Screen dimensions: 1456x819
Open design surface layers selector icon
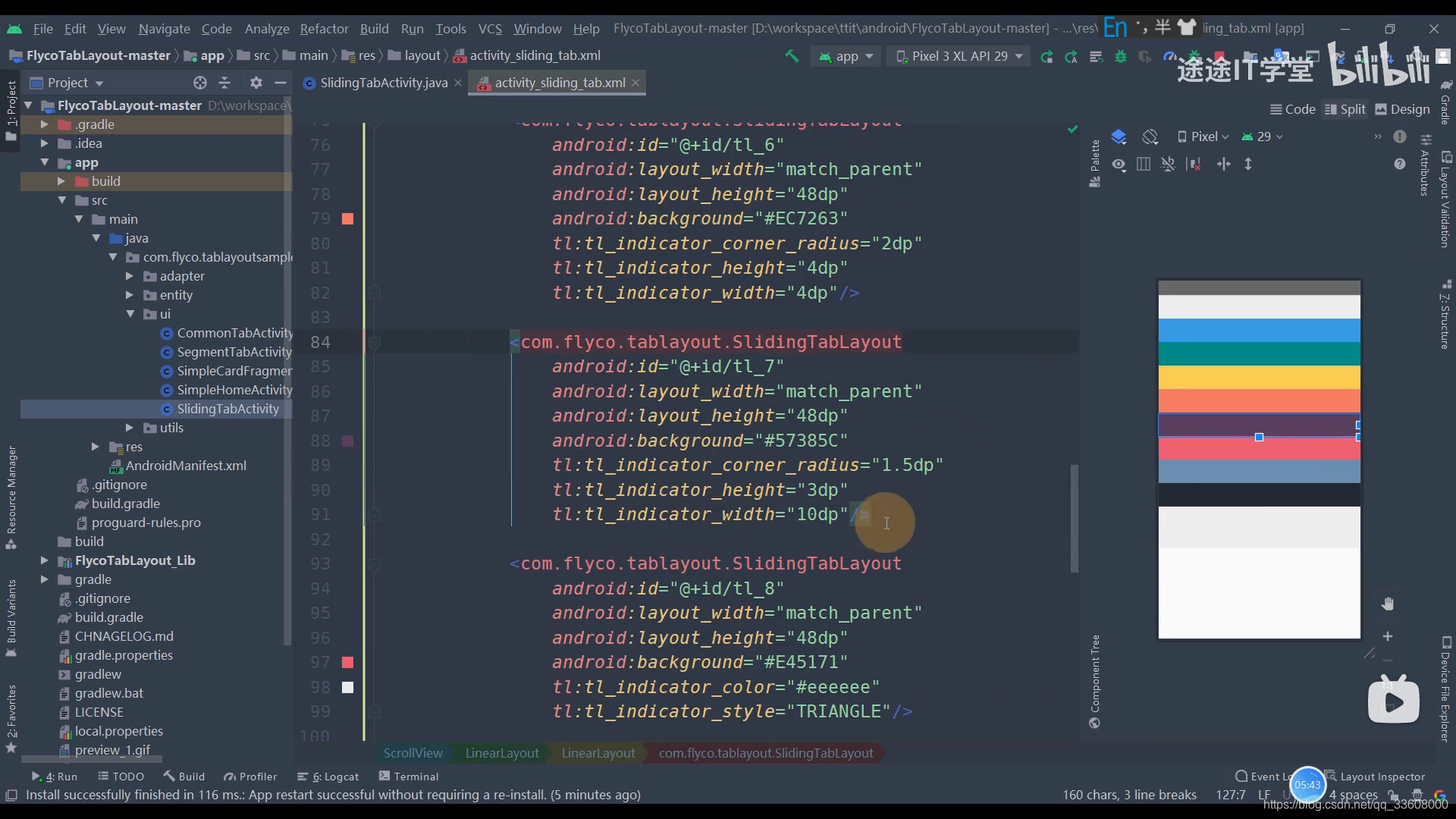(1119, 136)
